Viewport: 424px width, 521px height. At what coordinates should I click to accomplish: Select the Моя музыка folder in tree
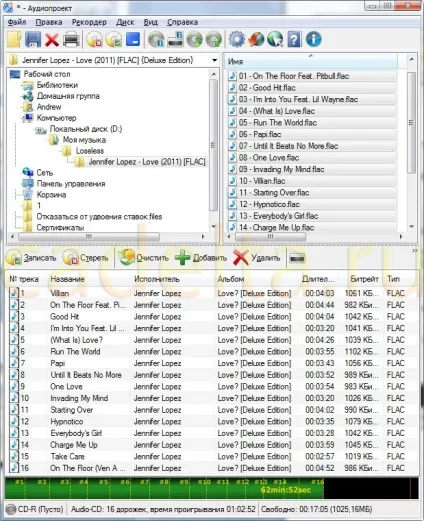coord(84,140)
